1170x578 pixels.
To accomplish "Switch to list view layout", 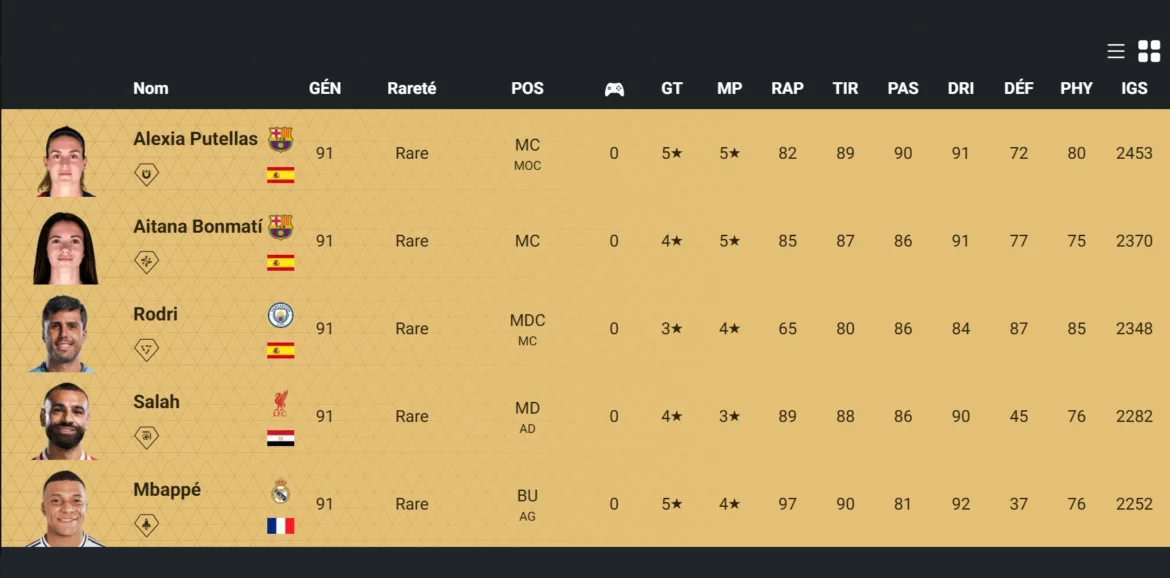I will coord(1115,50).
